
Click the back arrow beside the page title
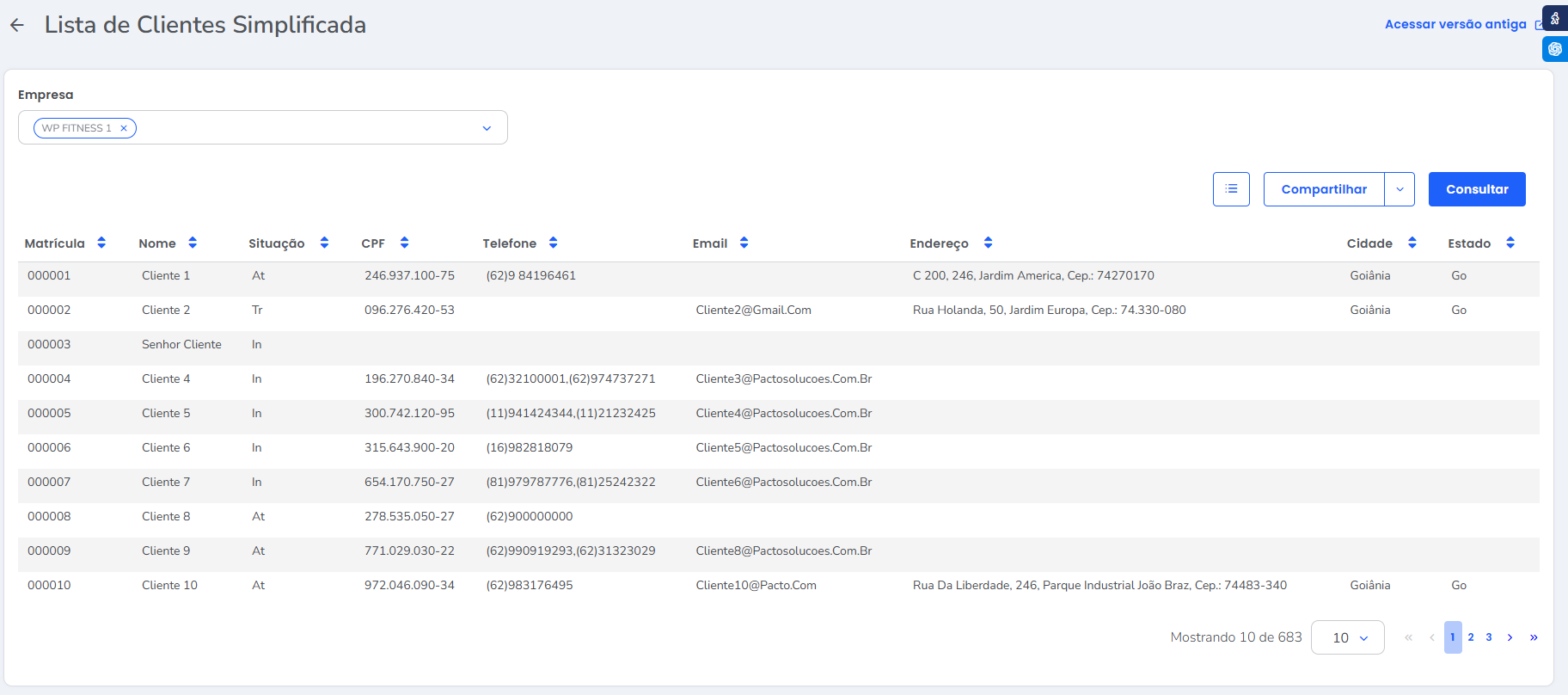tap(17, 25)
